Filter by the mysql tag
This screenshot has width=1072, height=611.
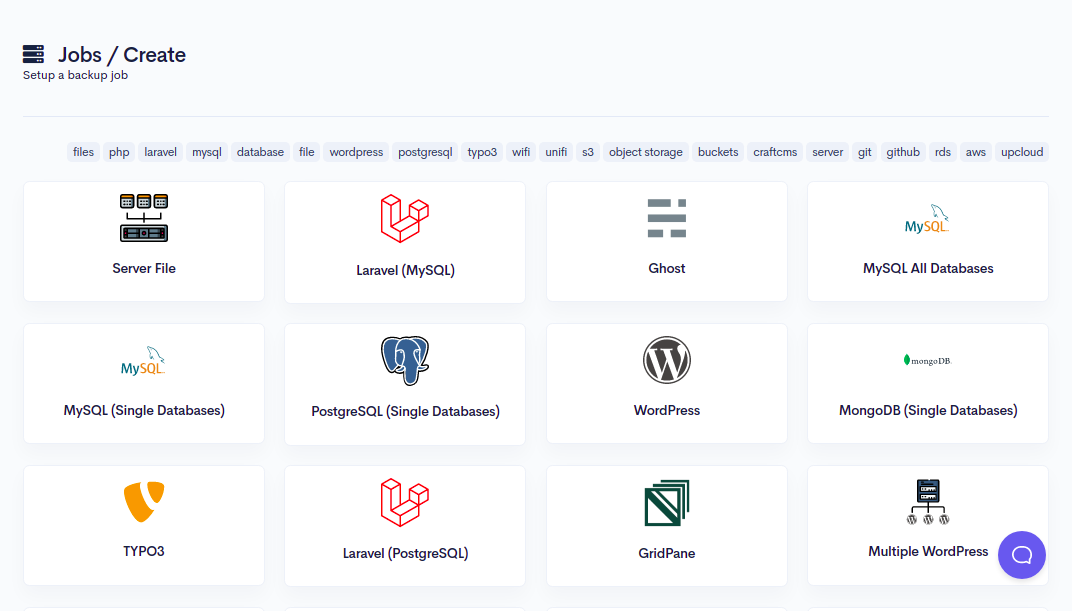click(206, 152)
